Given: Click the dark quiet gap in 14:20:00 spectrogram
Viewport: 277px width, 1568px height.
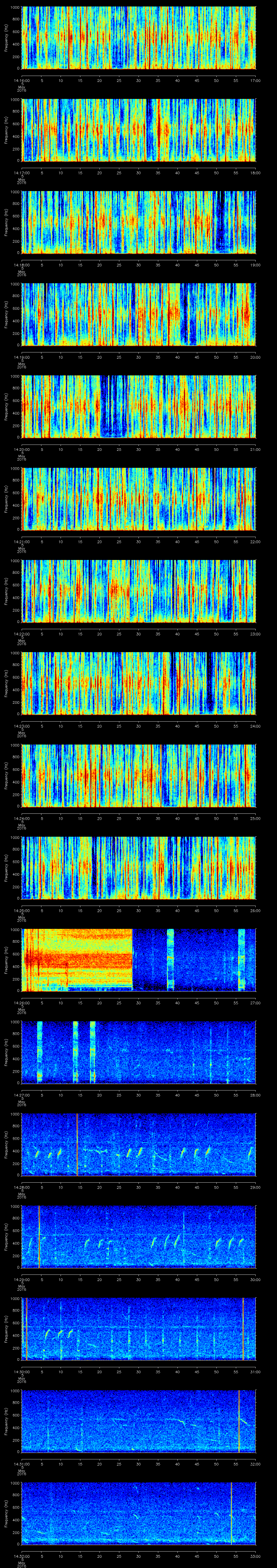Looking at the screenshot, I should pos(113,407).
